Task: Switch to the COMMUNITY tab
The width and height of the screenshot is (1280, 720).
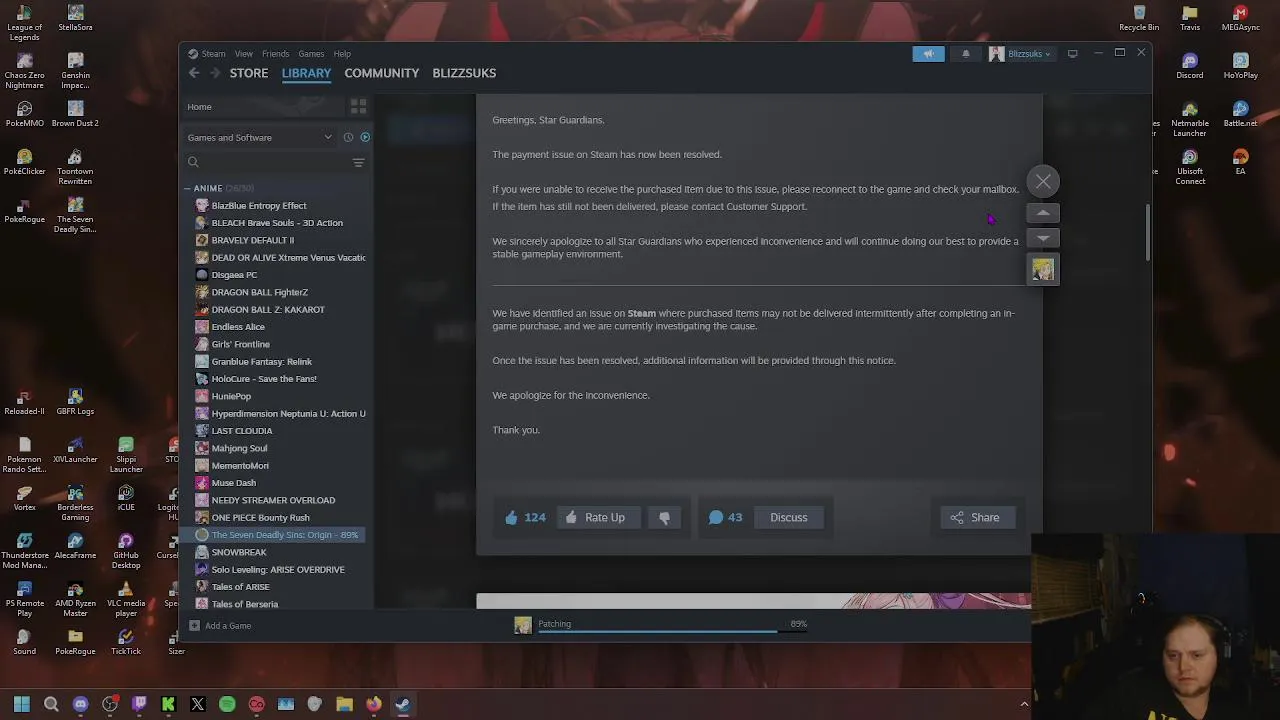Action: [x=381, y=73]
